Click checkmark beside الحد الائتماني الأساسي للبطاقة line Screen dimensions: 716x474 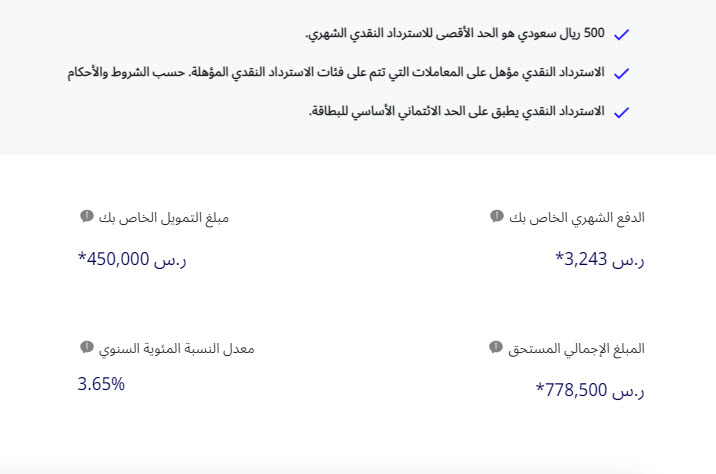click(621, 112)
